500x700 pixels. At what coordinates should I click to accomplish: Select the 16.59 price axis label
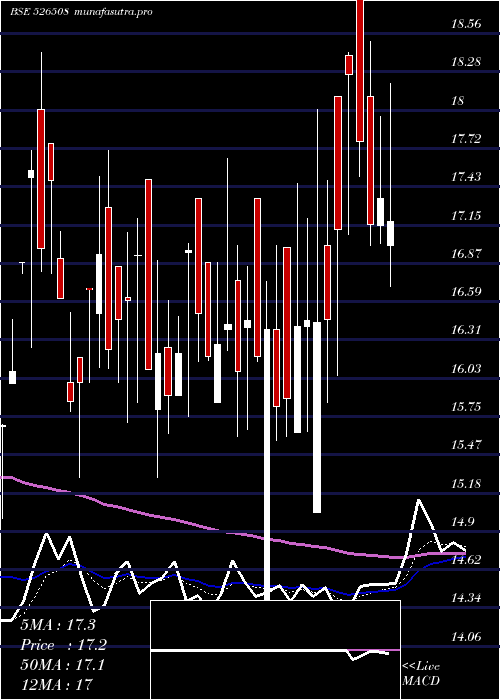pos(466,292)
